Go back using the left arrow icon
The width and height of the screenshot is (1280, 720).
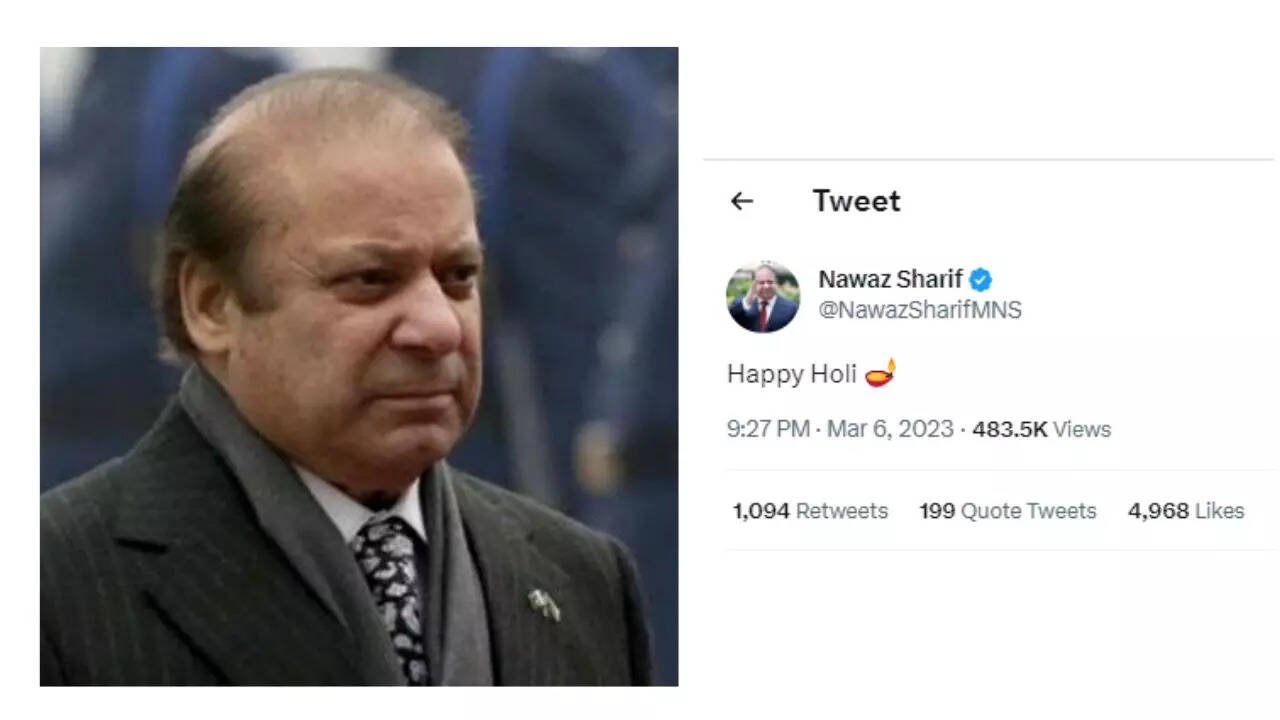click(741, 201)
